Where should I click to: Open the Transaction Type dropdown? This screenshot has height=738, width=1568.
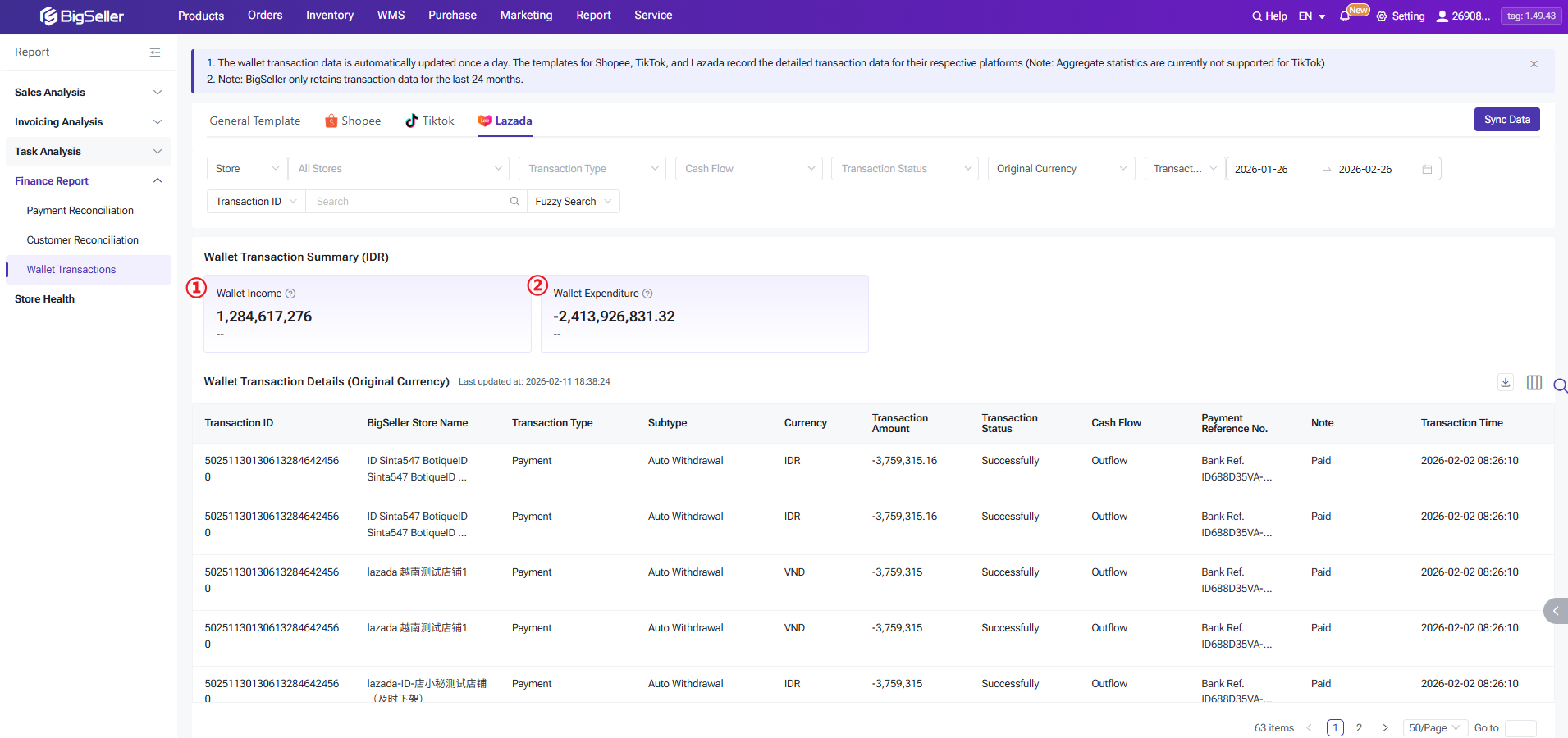pos(592,169)
